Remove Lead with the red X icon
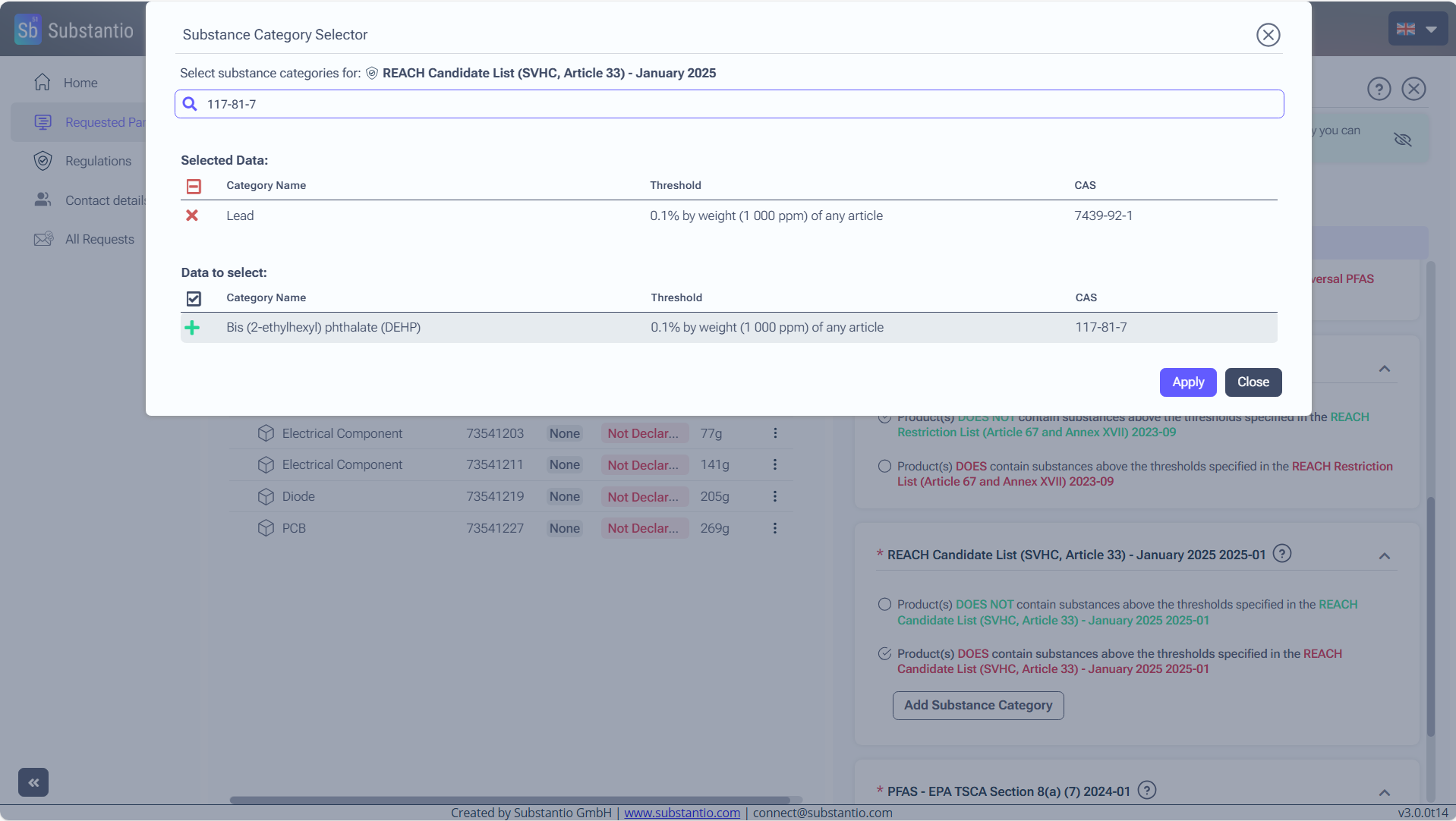Viewport: 1456px width, 821px height. coord(192,215)
